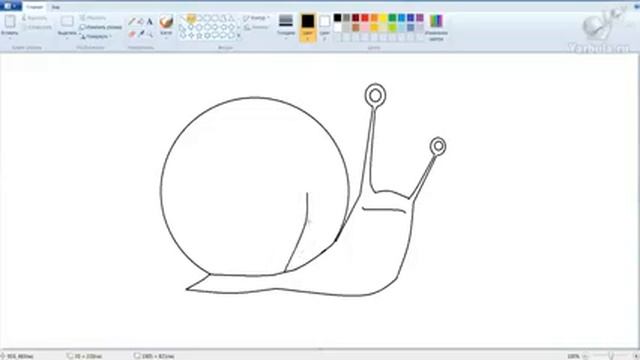640x360 pixels.
Task: Open the Edit colors dialog
Action: 436,27
